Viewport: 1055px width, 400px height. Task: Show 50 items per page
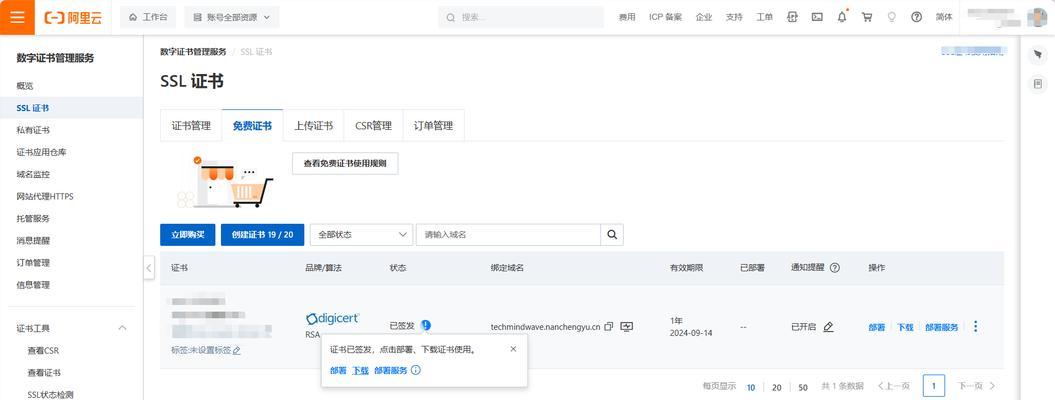[x=803, y=388]
